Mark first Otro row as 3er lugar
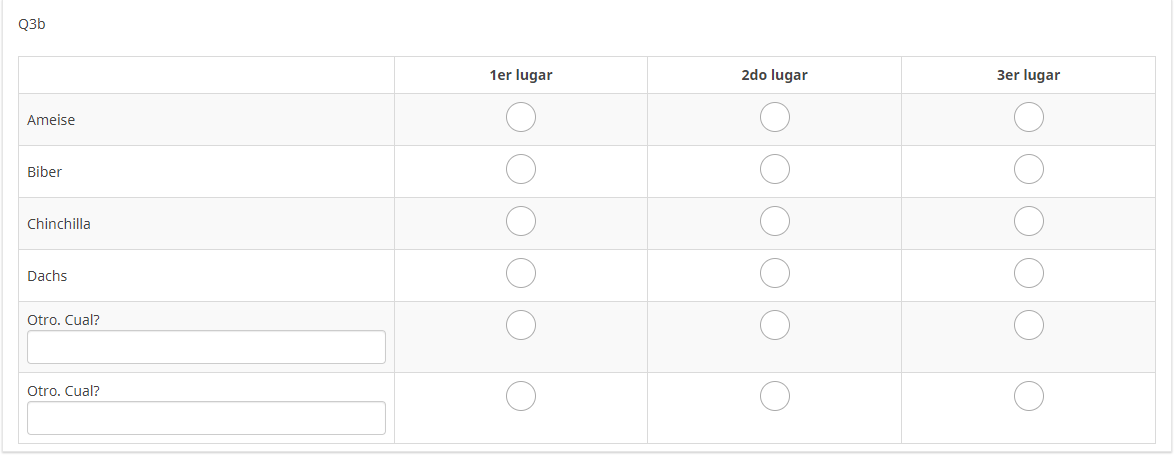 pyautogui.click(x=1029, y=325)
